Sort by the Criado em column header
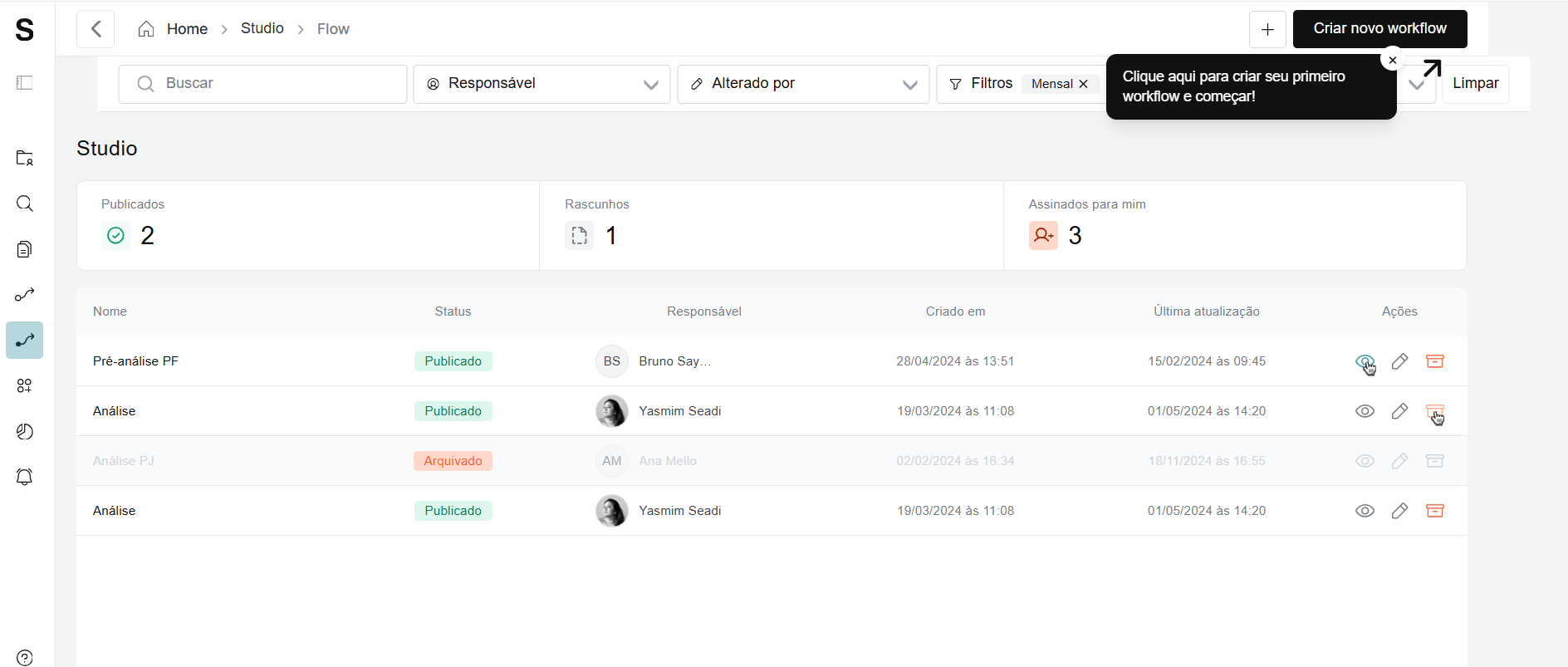 click(x=955, y=311)
